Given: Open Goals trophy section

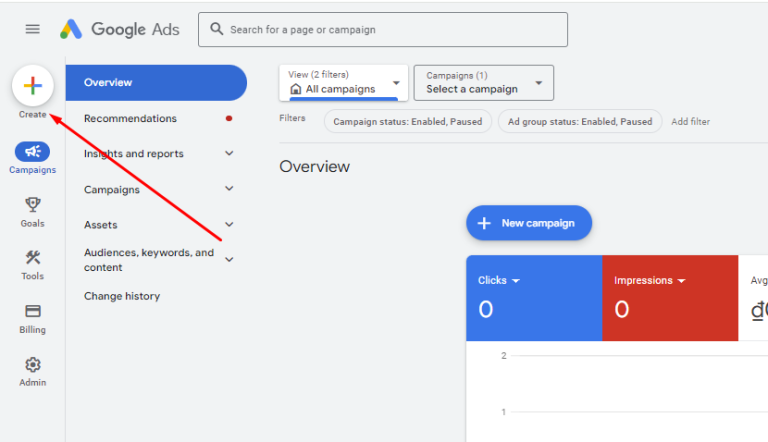Looking at the screenshot, I should pos(32,212).
